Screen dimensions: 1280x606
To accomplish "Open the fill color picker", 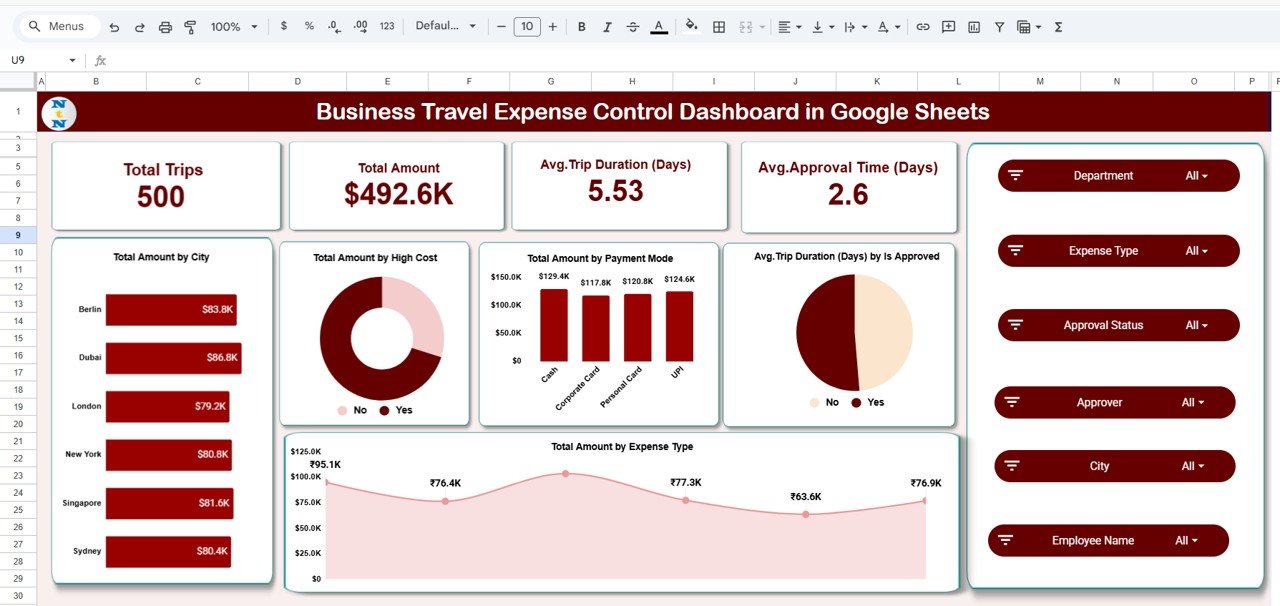I will pyautogui.click(x=691, y=27).
